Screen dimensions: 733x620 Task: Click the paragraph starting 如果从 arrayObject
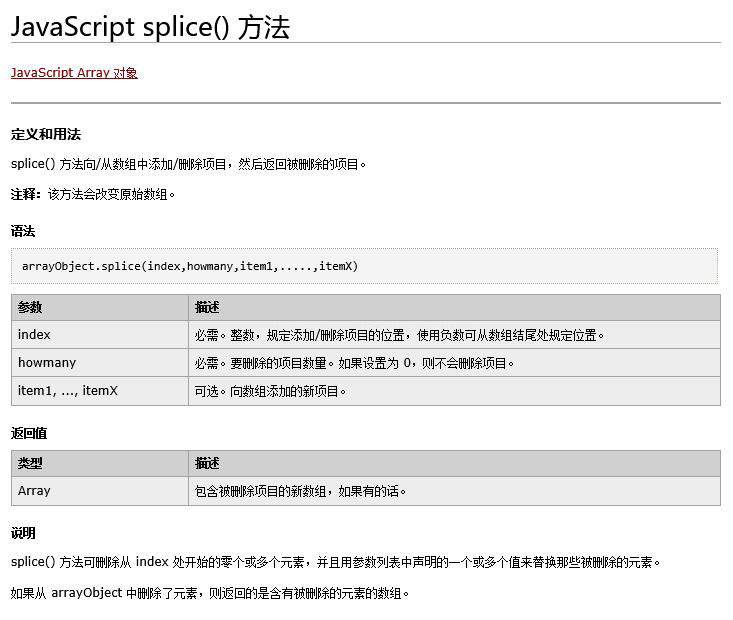click(210, 593)
